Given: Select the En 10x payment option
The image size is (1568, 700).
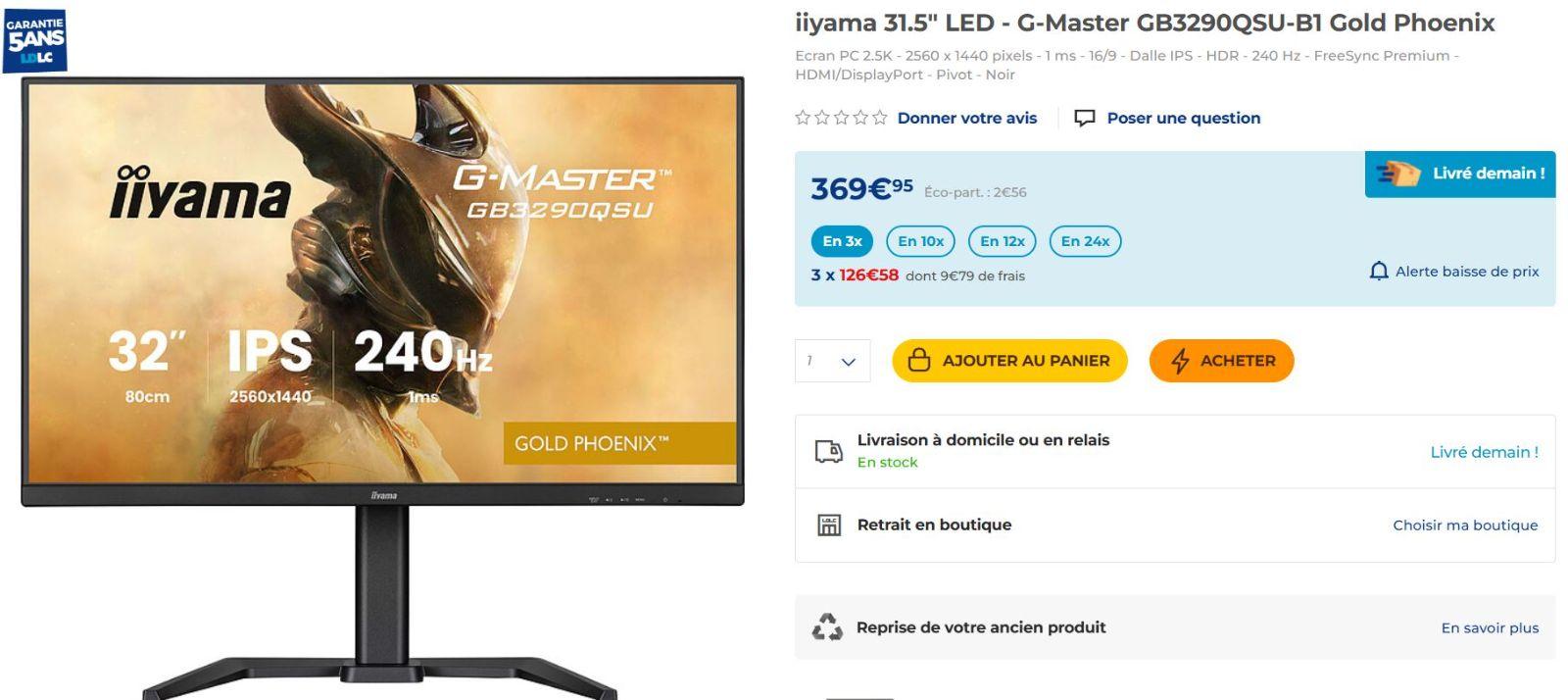Looking at the screenshot, I should 920,241.
